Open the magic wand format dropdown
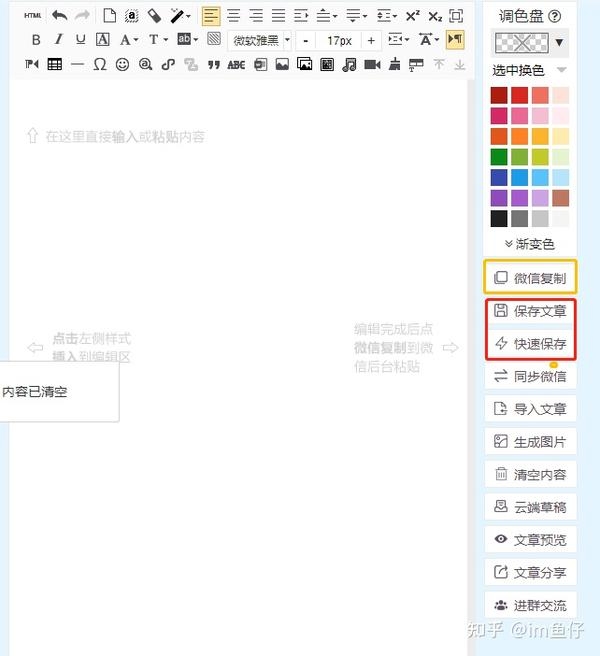Image resolution: width=600 pixels, height=656 pixels. 180,16
